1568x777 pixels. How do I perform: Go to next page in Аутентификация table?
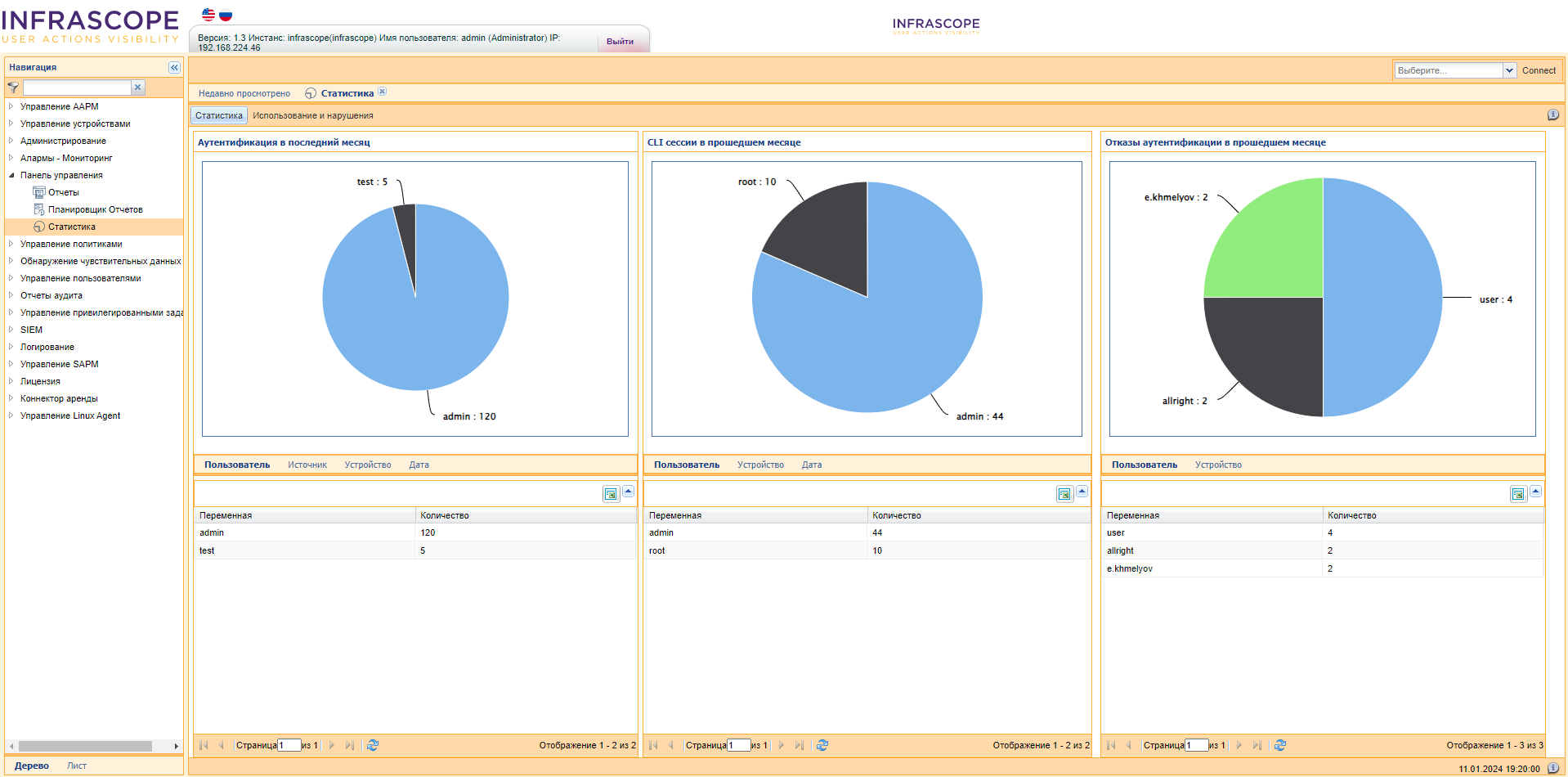tap(332, 745)
